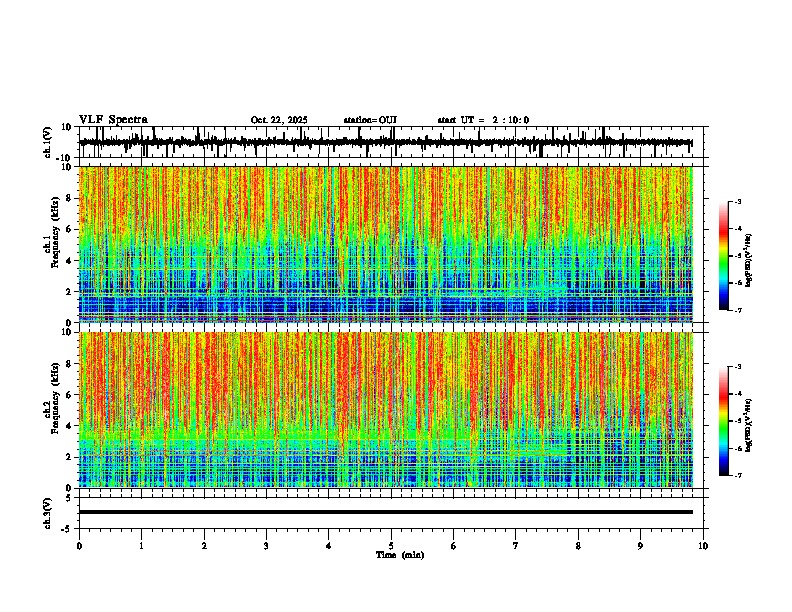Click time axis tick label "10"

703,546
